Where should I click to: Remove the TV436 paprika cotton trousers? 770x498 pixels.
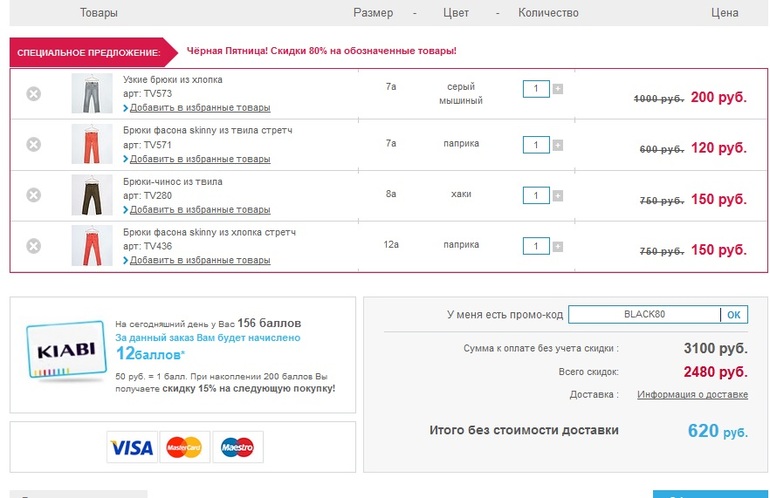tap(33, 246)
